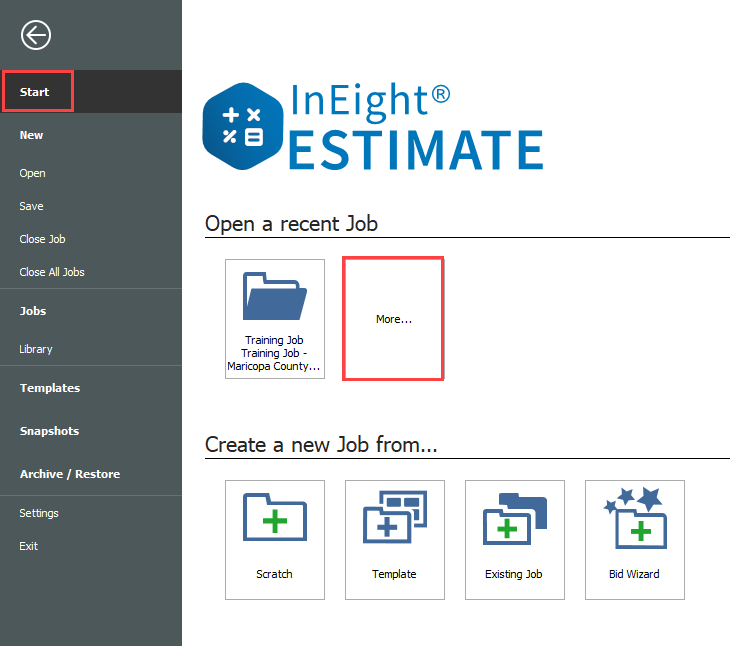Show more recent jobs via More... tile
This screenshot has width=730, height=646.
pyautogui.click(x=393, y=319)
